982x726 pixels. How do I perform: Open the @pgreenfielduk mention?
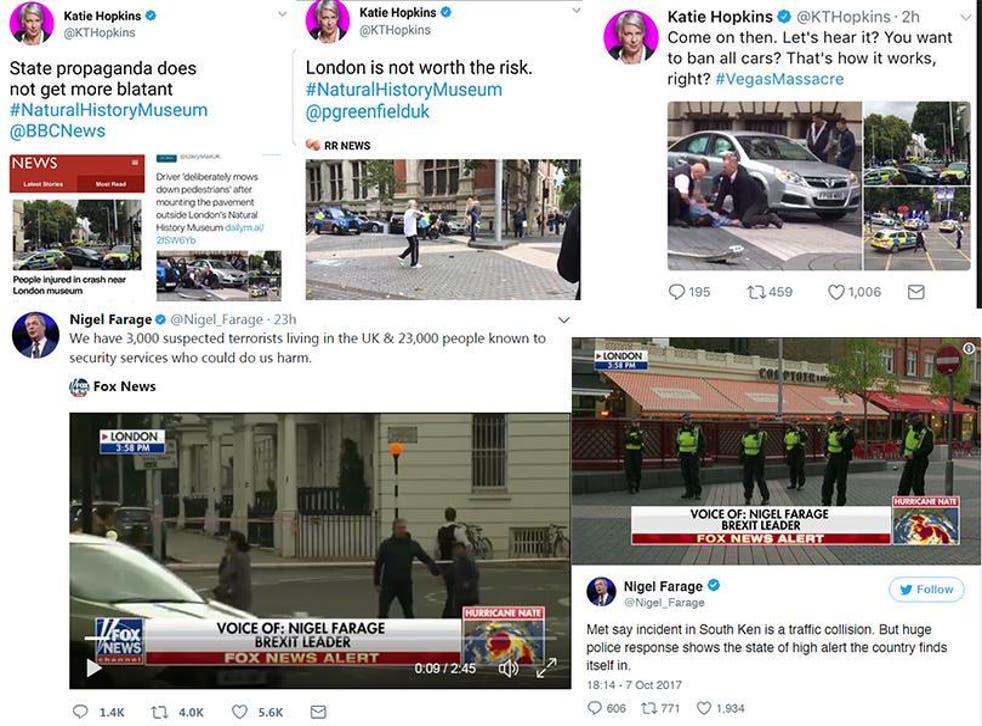[x=368, y=111]
